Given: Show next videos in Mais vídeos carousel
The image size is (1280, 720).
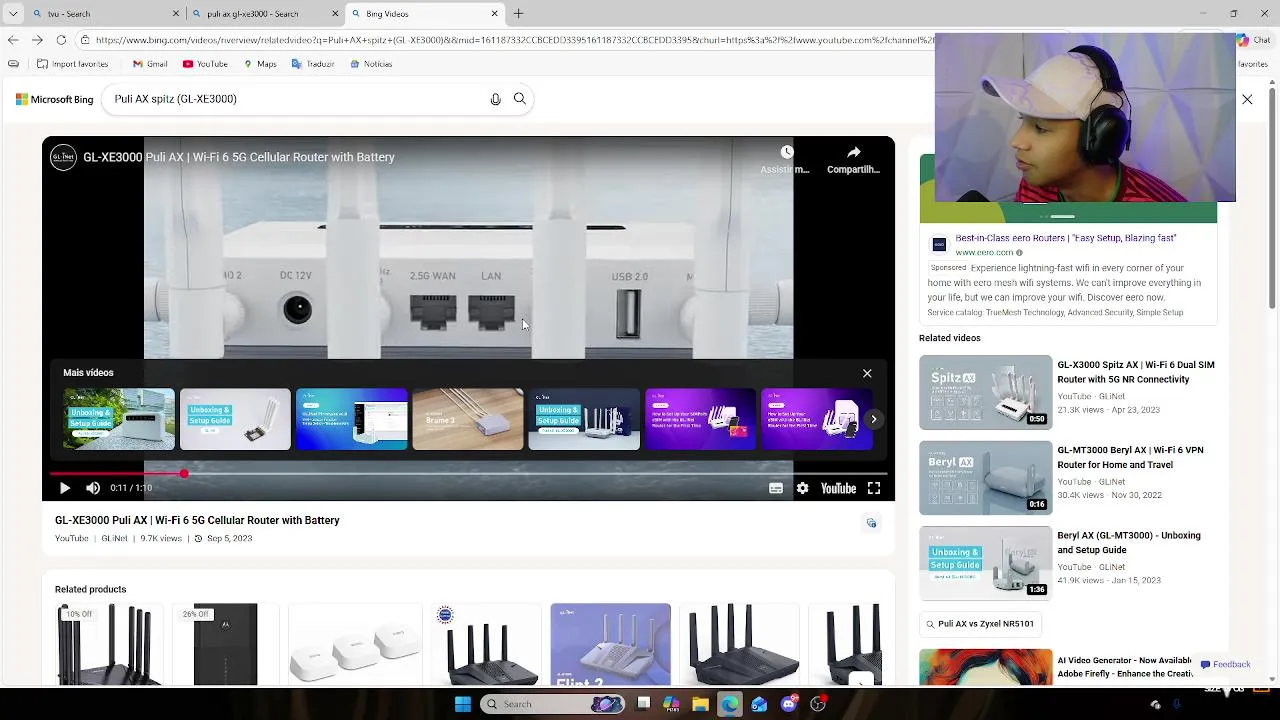Looking at the screenshot, I should point(874,420).
